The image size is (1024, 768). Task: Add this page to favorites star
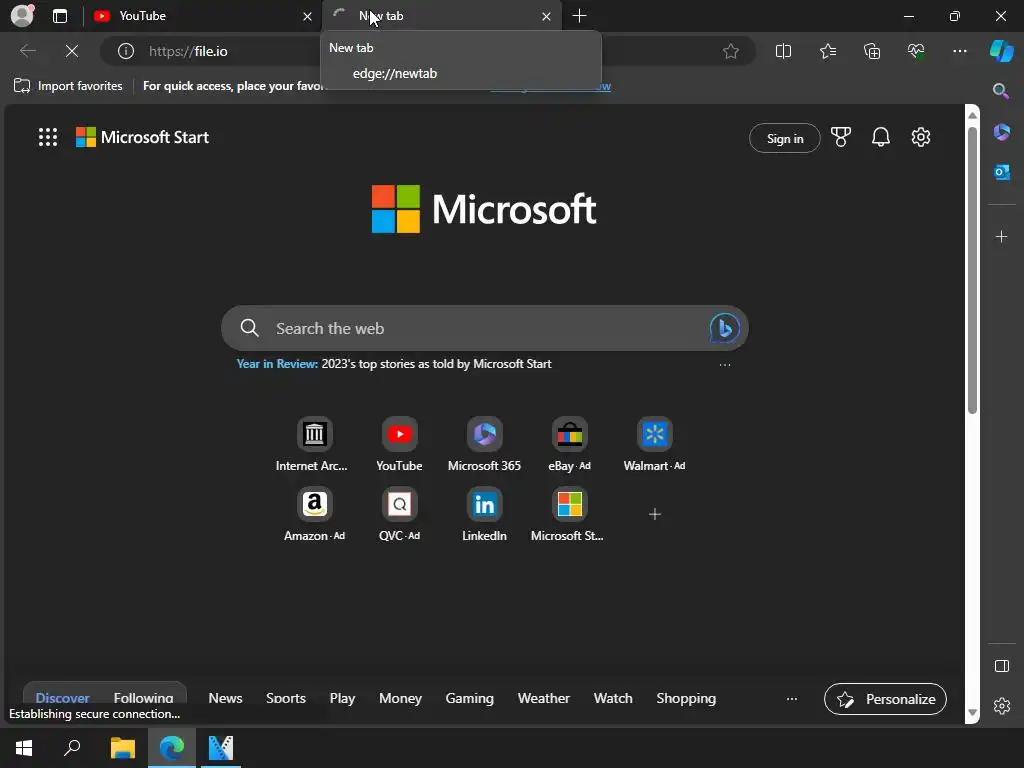point(731,51)
